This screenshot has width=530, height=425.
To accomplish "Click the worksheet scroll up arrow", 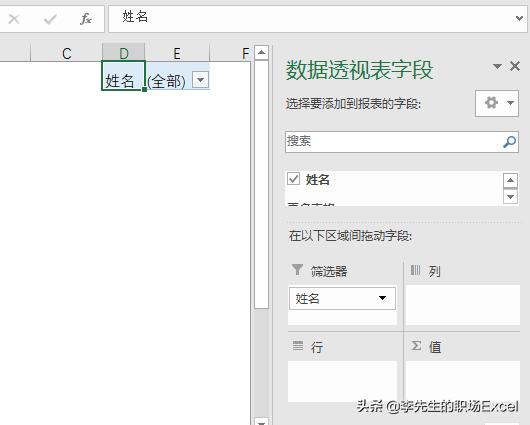I will tap(261, 52).
